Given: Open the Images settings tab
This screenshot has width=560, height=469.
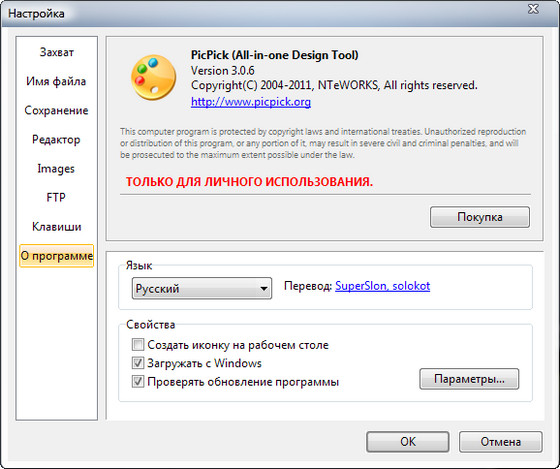Looking at the screenshot, I should coord(56,169).
